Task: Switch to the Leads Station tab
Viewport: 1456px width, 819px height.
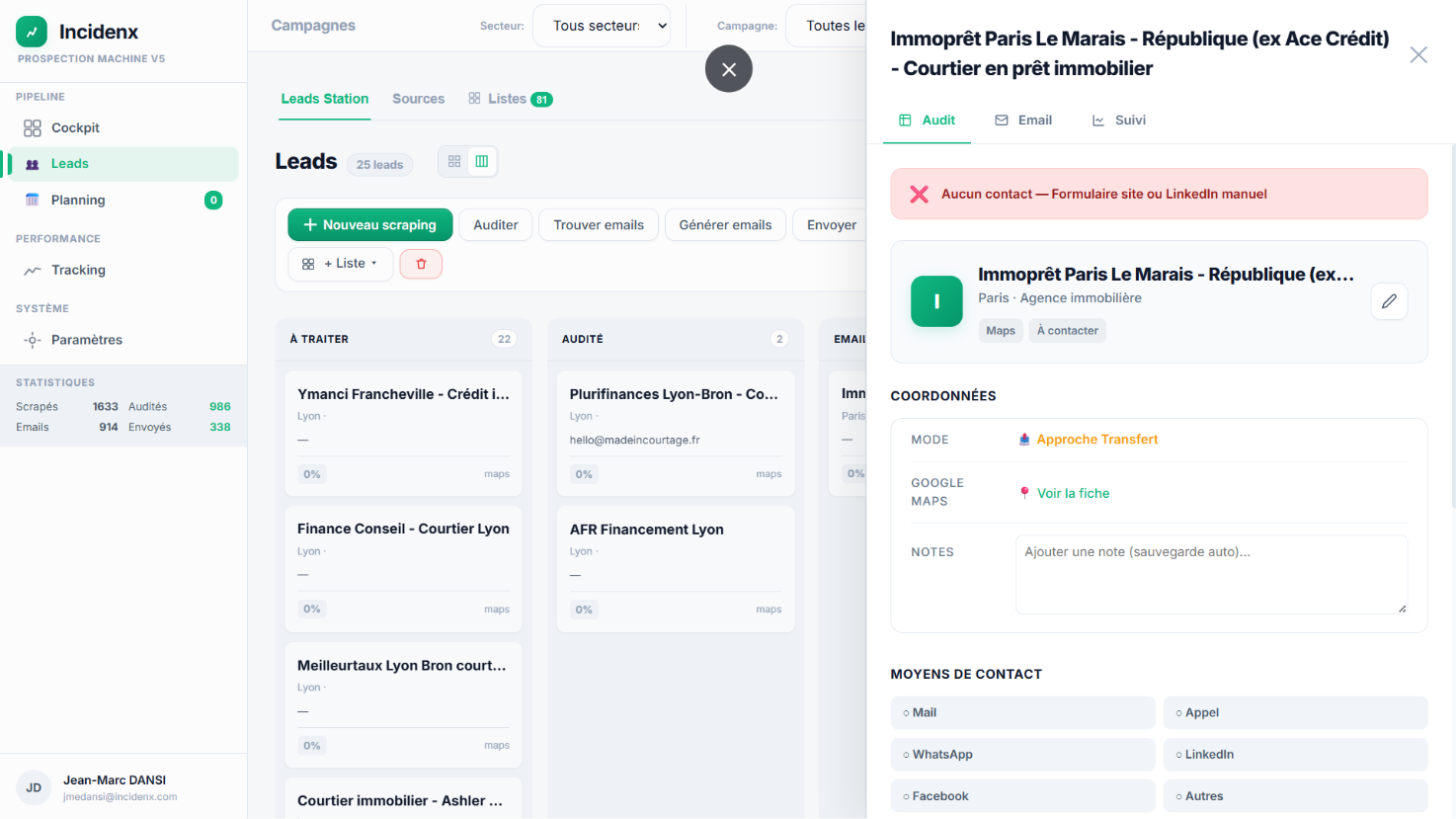Action: [325, 99]
